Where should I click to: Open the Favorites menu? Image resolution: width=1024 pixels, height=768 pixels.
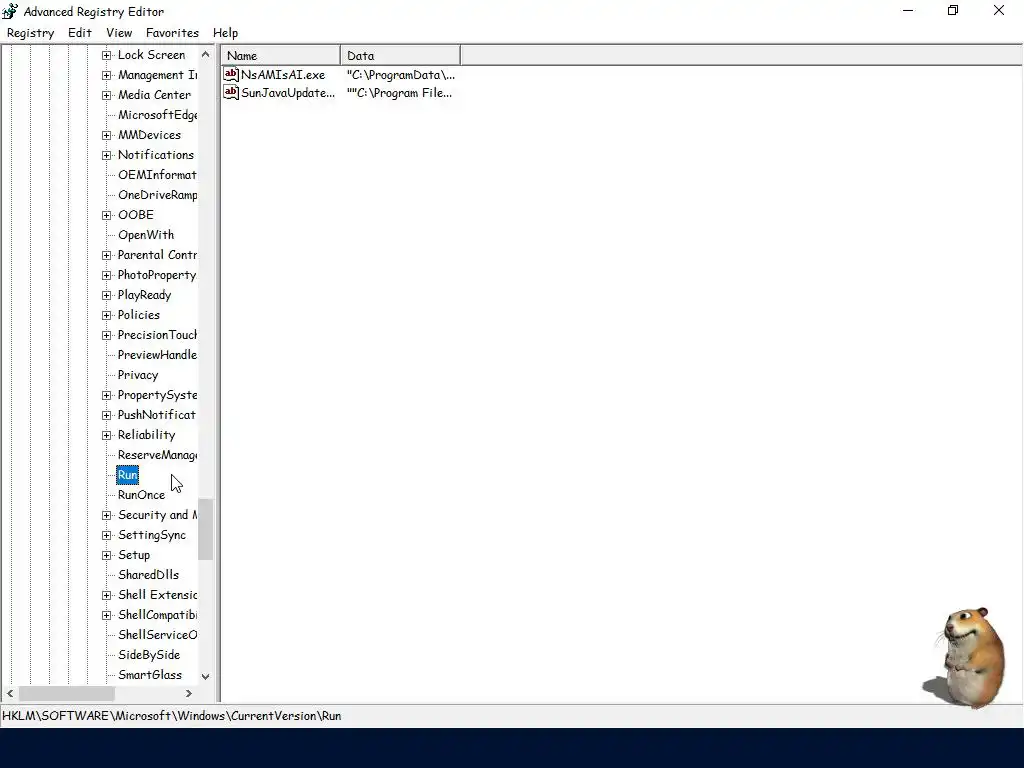[172, 33]
